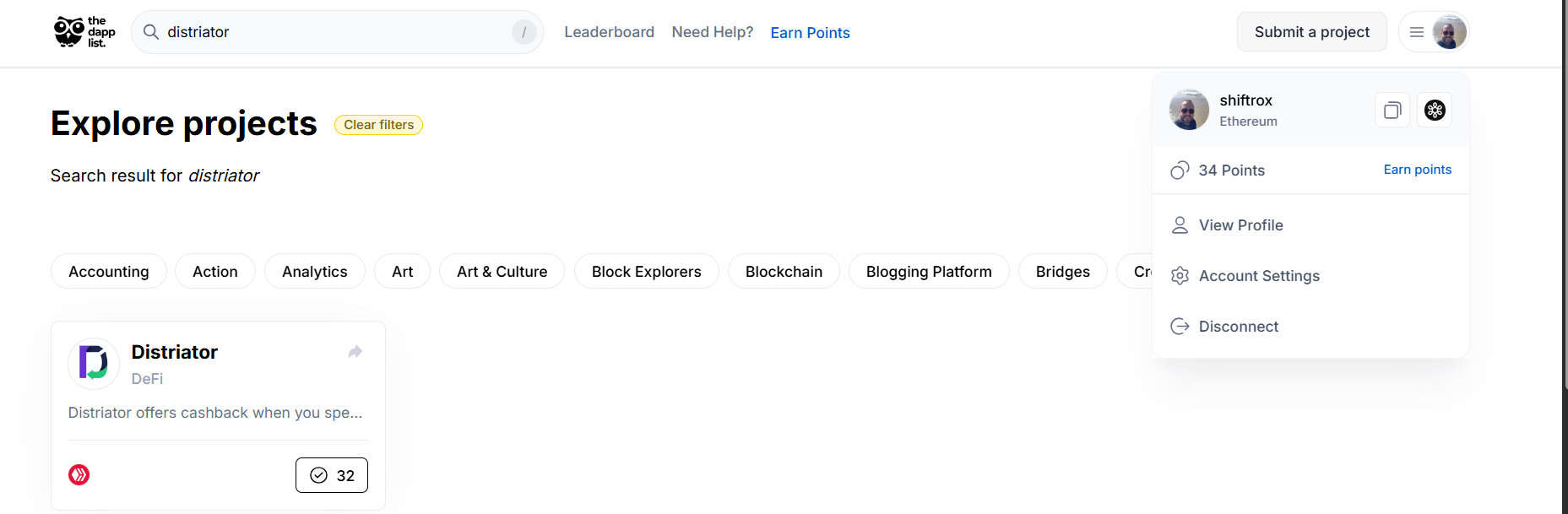
Task: Filter by Art & Culture category
Action: (502, 272)
